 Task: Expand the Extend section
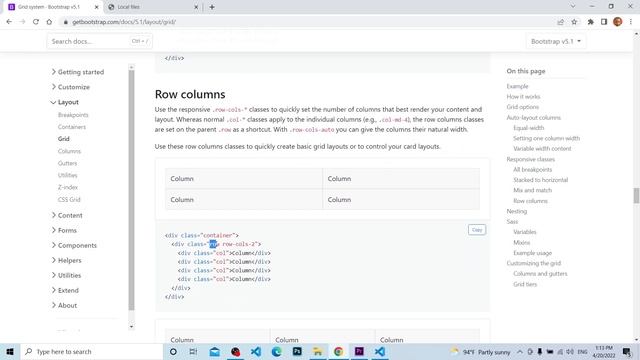[65, 291]
